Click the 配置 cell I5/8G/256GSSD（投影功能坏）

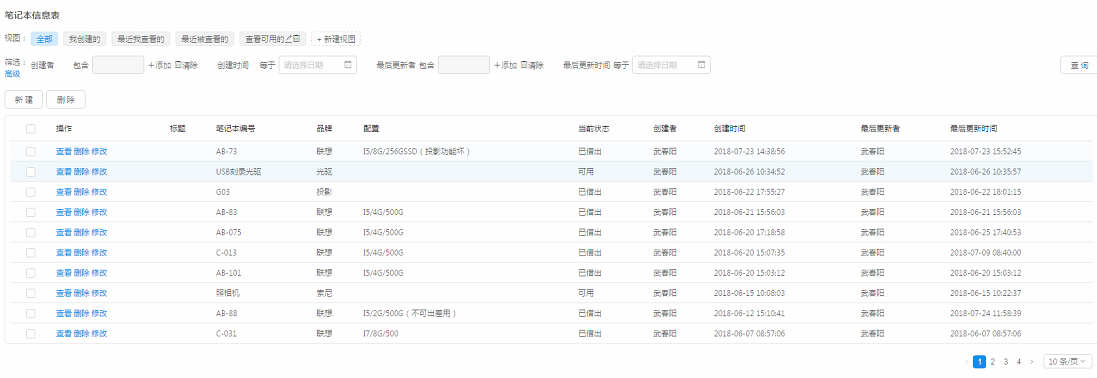(x=418, y=151)
